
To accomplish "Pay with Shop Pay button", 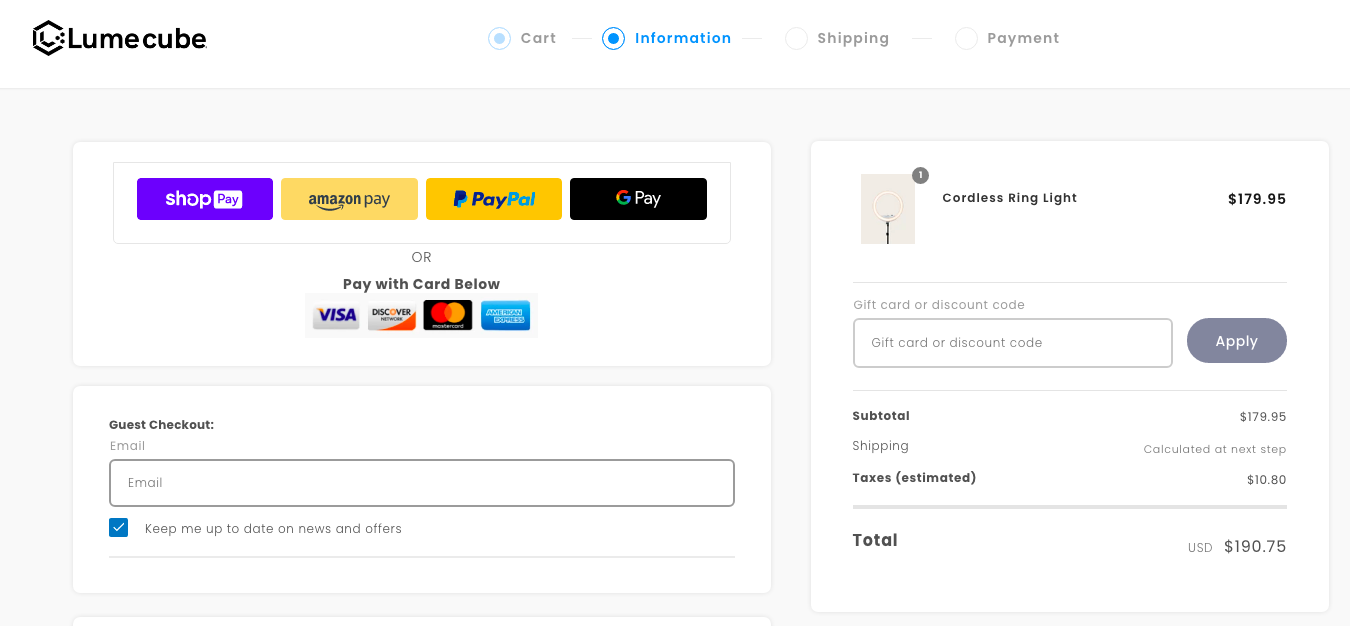I will tap(205, 199).
